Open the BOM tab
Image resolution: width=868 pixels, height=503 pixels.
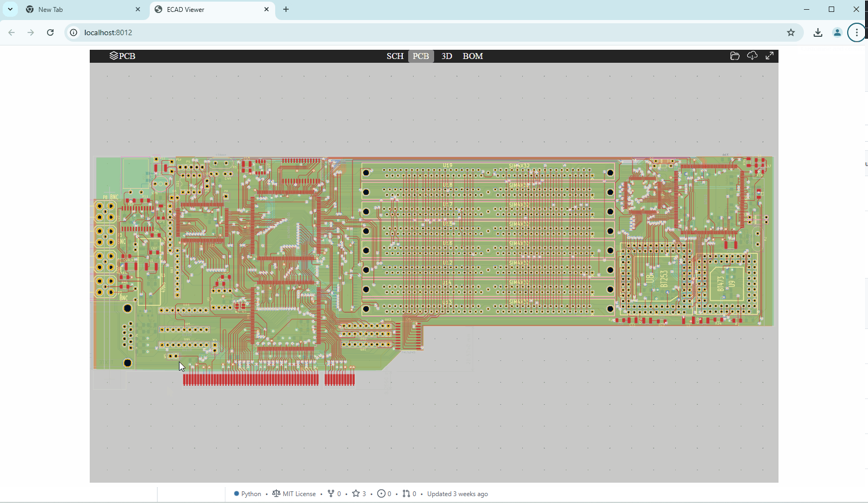click(473, 56)
